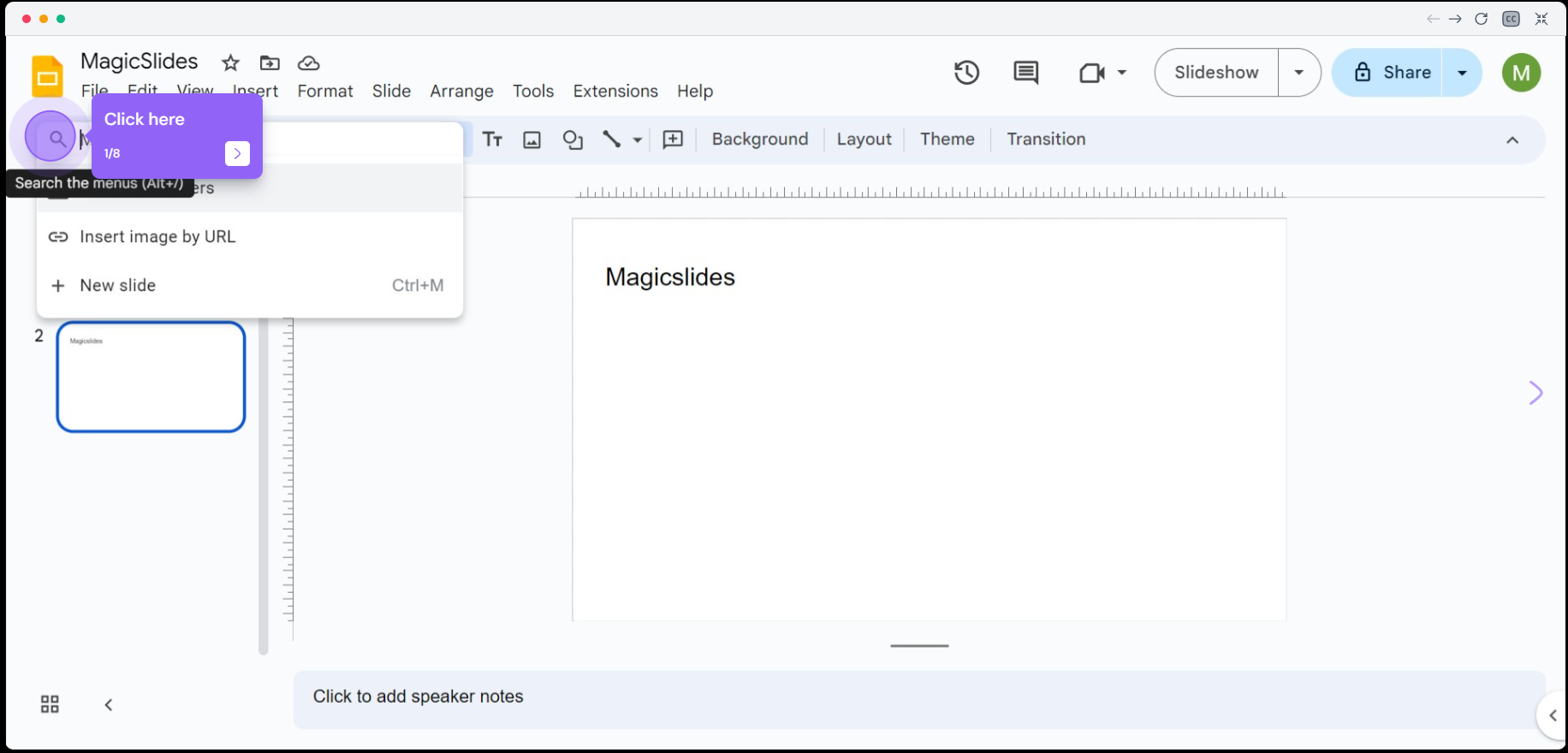
Task: Collapse the filmstrip with the left chevron
Action: [x=109, y=704]
